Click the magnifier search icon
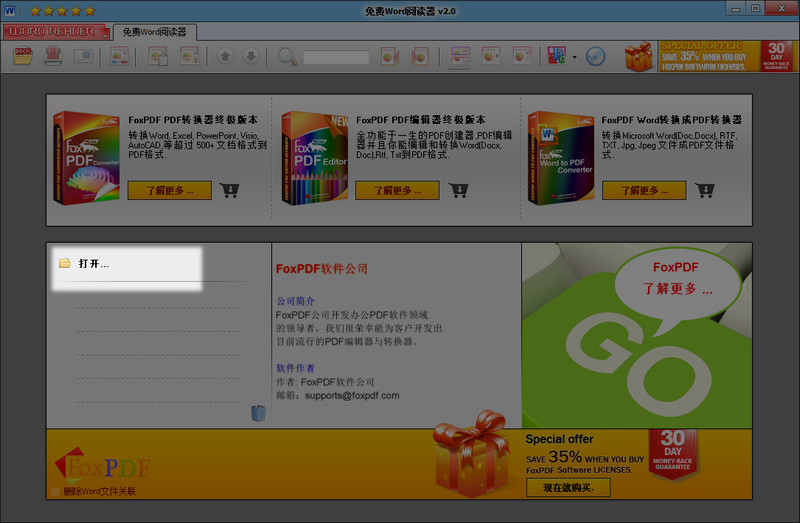 tap(287, 56)
